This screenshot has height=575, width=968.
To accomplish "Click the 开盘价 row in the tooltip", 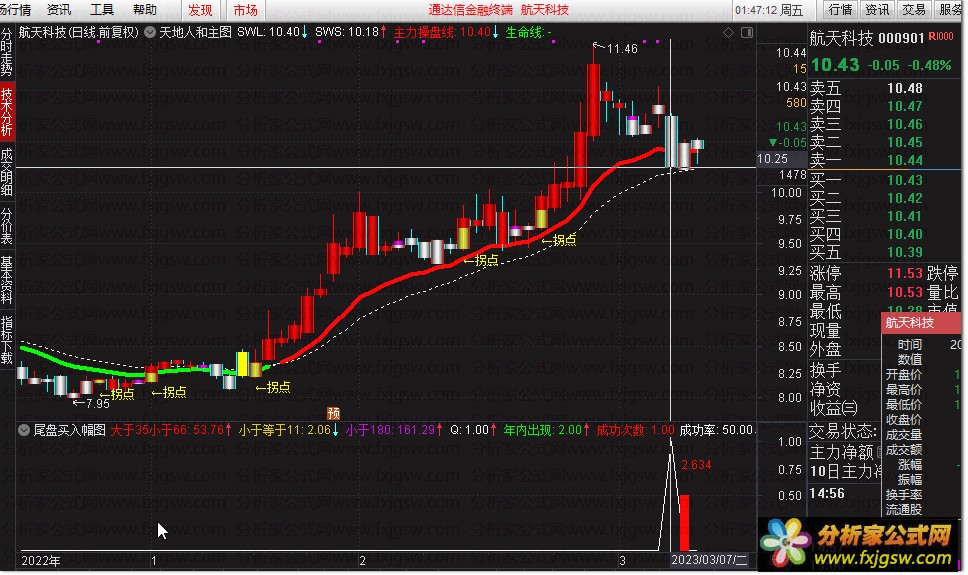I will (921, 375).
